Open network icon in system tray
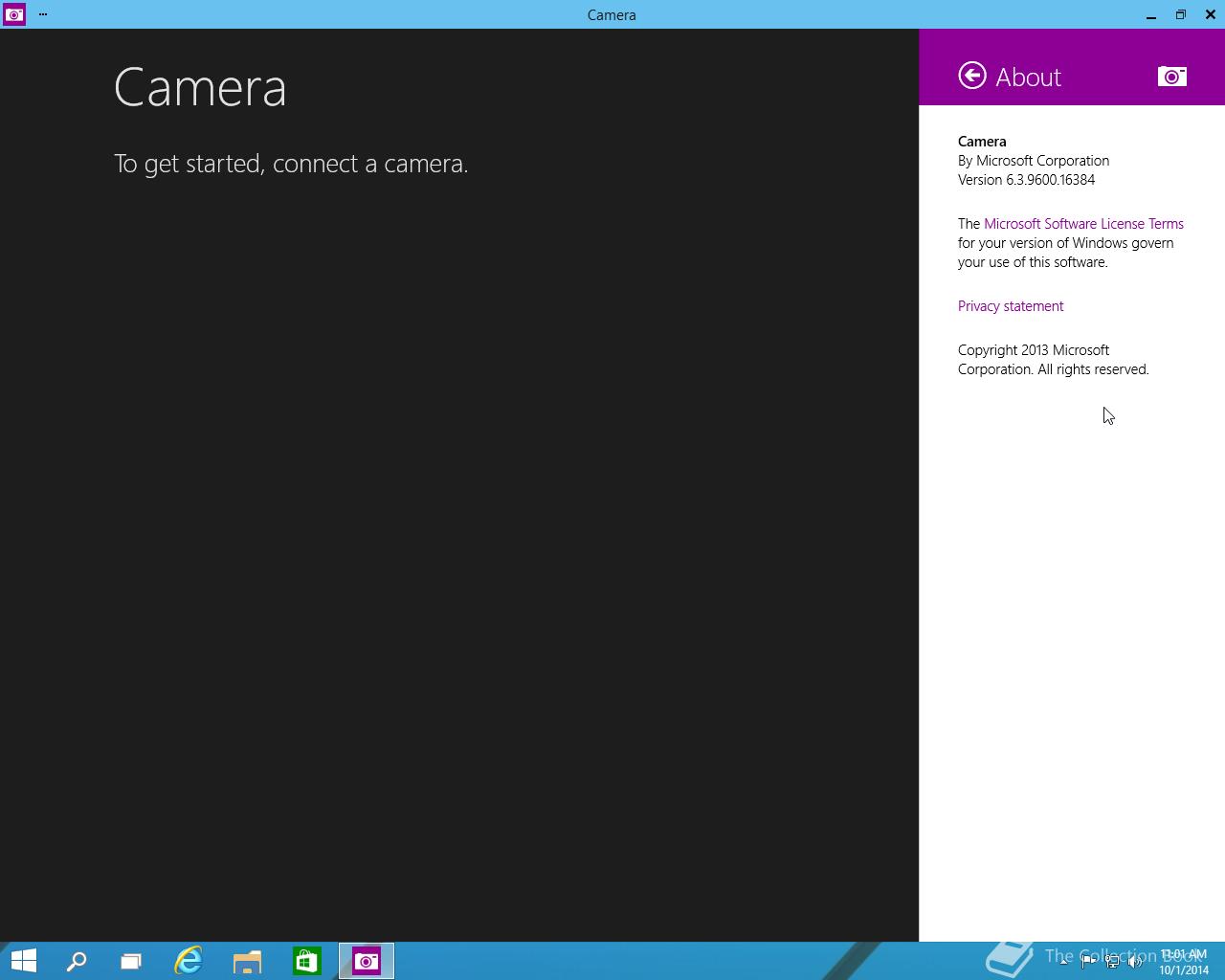Viewport: 1225px width, 980px height. point(1112,962)
